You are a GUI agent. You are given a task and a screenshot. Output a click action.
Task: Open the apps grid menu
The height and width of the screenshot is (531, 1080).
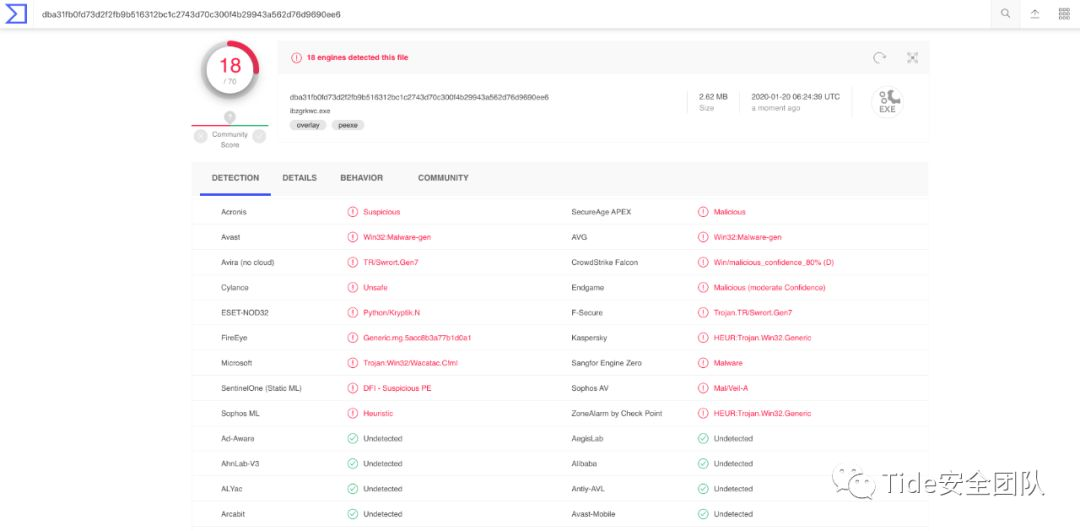click(1063, 14)
